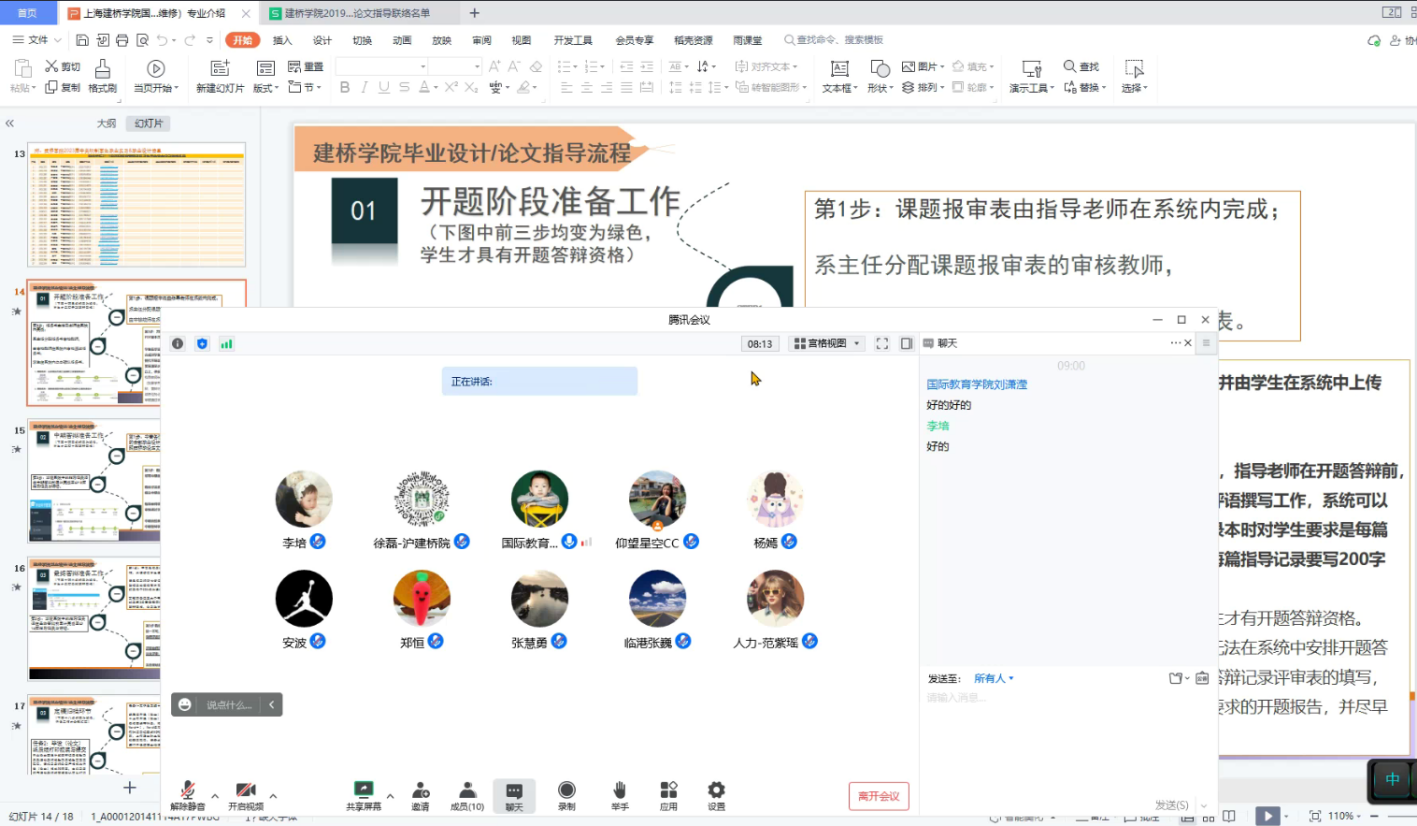The image size is (1417, 826).
Task: Click the Invite (邀请) icon
Action: point(420,791)
